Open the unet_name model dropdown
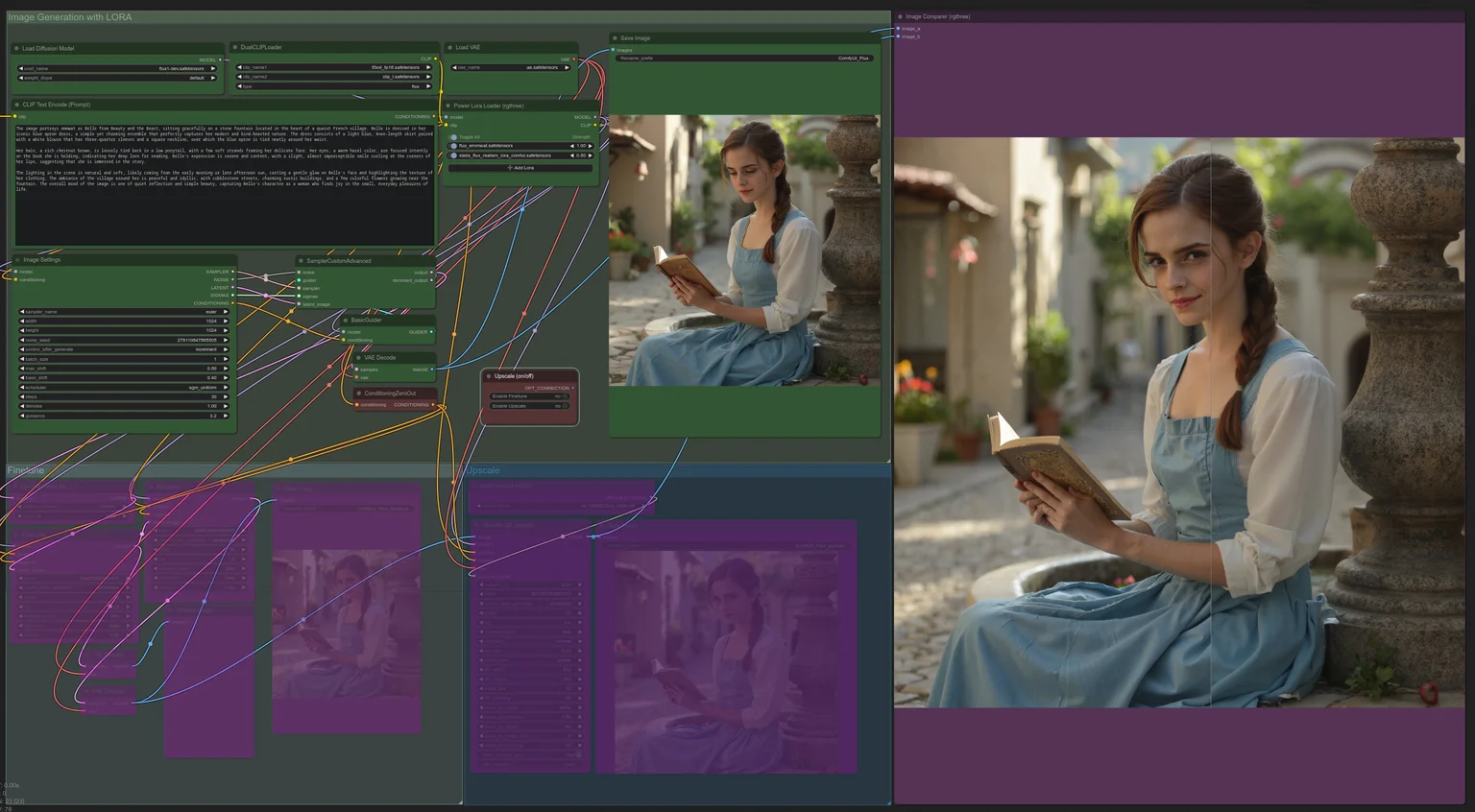The height and width of the screenshot is (812, 1475). pyautogui.click(x=117, y=68)
